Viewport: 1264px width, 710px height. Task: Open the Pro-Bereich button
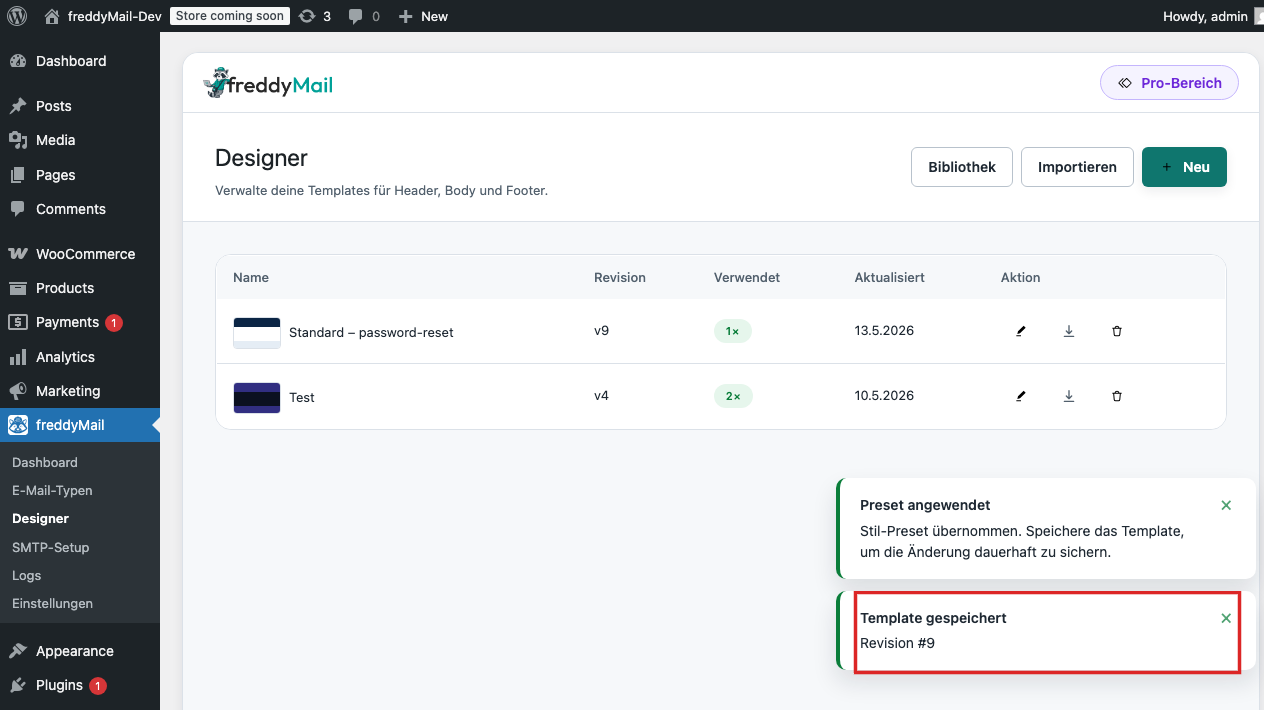(x=1169, y=83)
